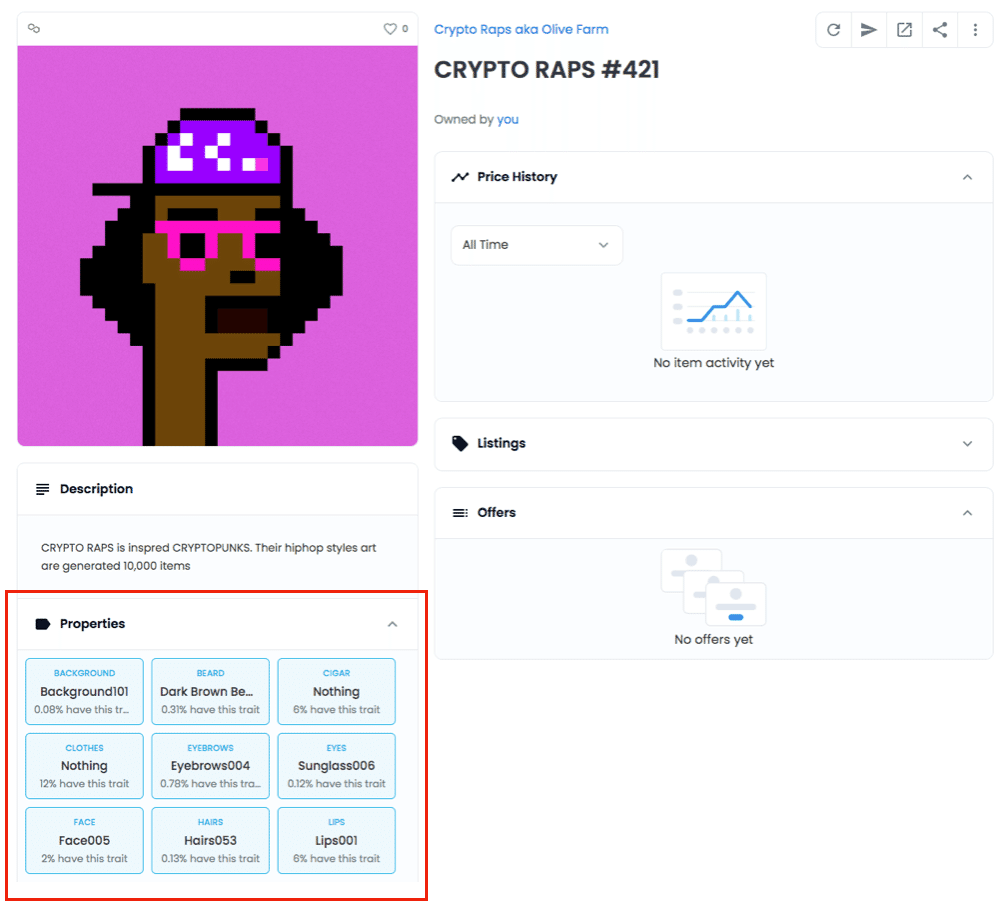Select the Cigar Nothing property card

coord(337,692)
